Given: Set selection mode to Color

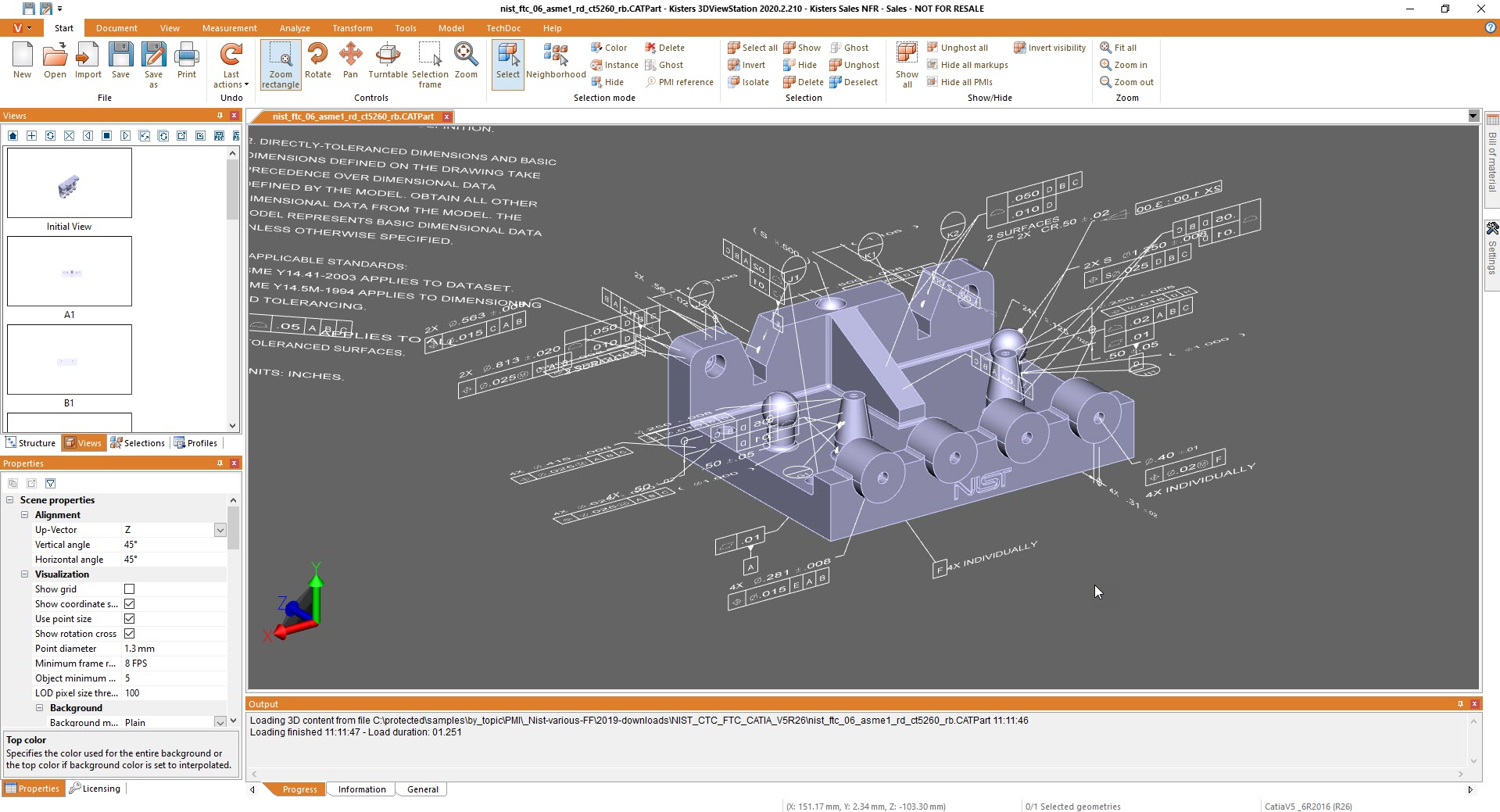Looking at the screenshot, I should click(x=609, y=48).
